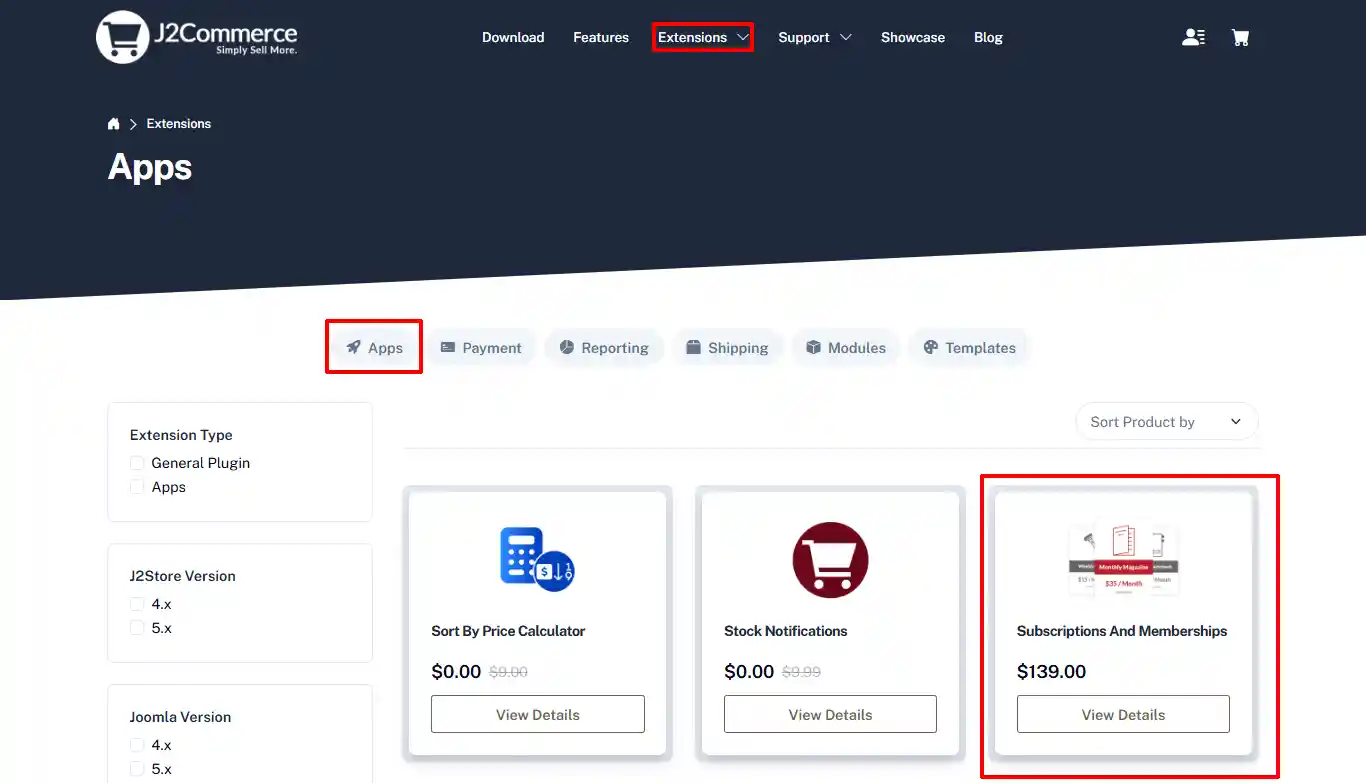Click the Apps page heading
This screenshot has width=1366, height=783.
pos(150,167)
